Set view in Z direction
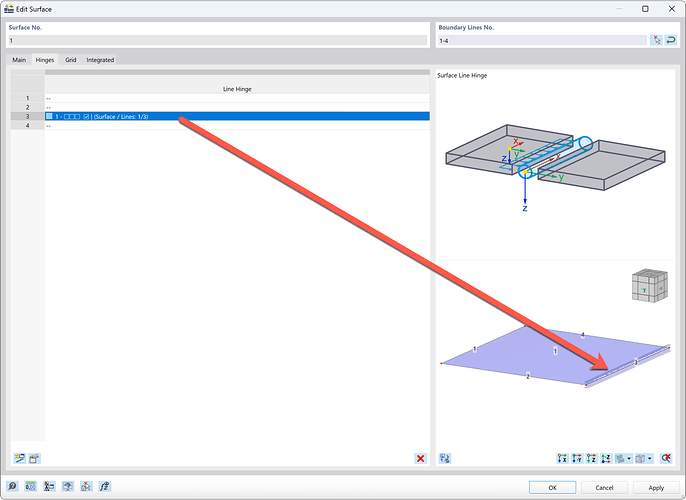 (x=592, y=458)
